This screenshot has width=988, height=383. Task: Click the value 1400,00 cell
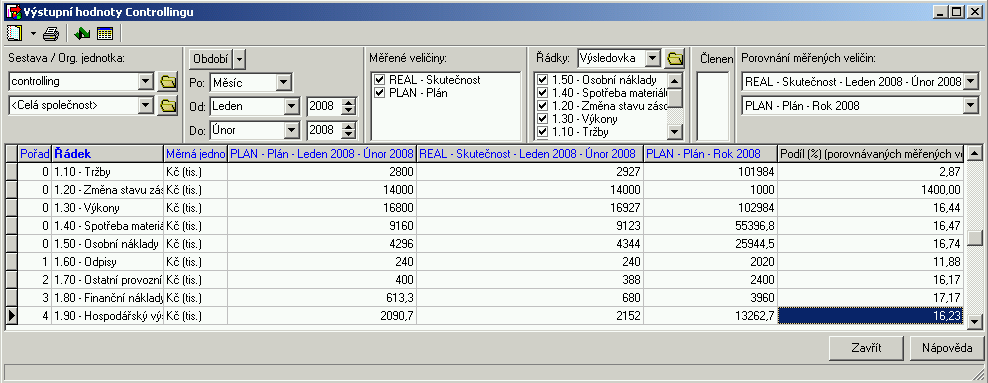[x=871, y=189]
